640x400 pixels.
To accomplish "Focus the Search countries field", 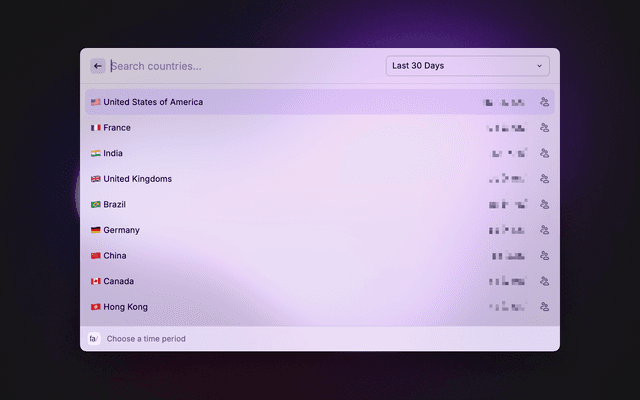I will coord(245,66).
